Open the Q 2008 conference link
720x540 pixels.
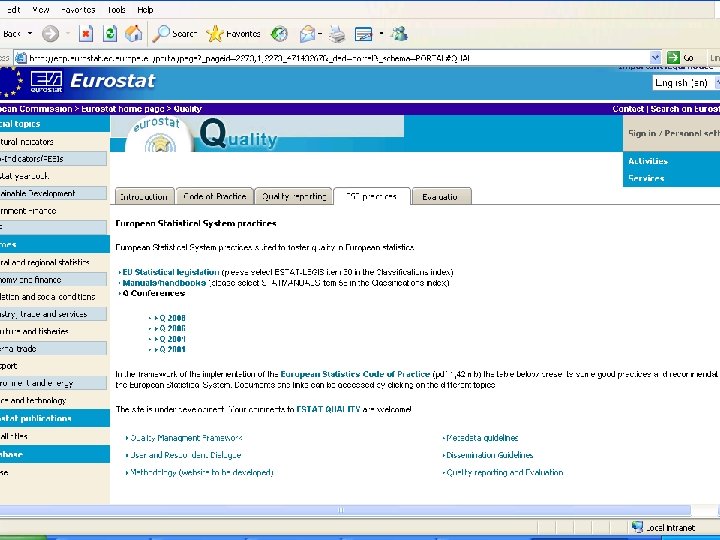pos(172,318)
